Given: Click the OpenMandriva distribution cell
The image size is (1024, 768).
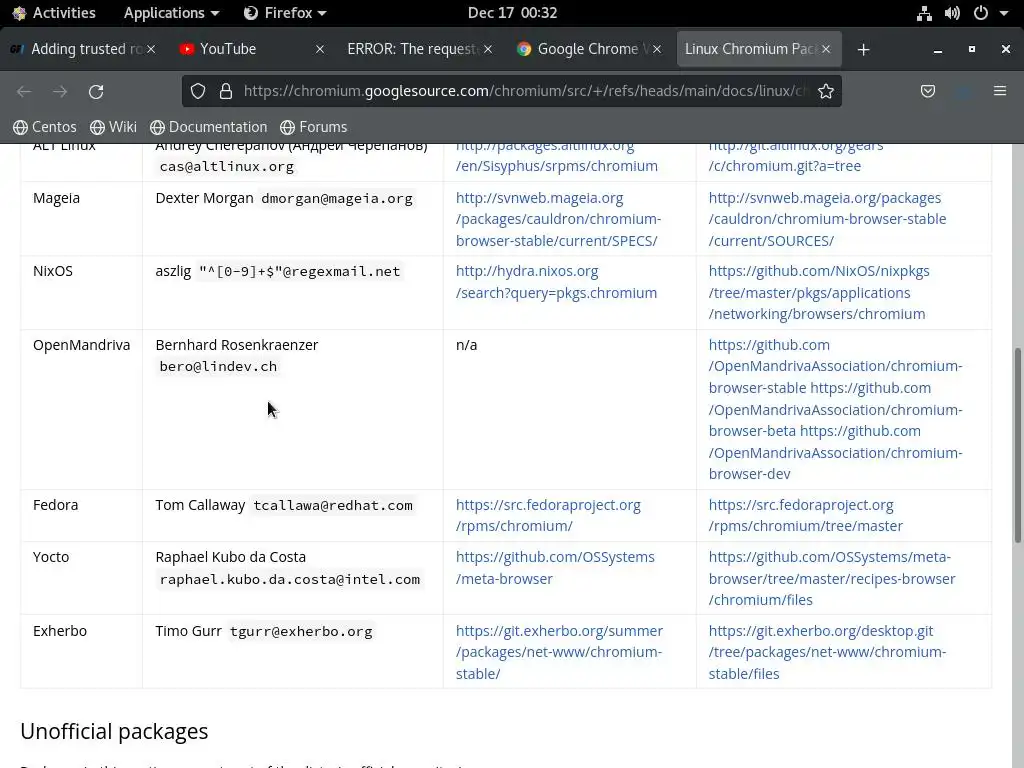Looking at the screenshot, I should 82,409.
